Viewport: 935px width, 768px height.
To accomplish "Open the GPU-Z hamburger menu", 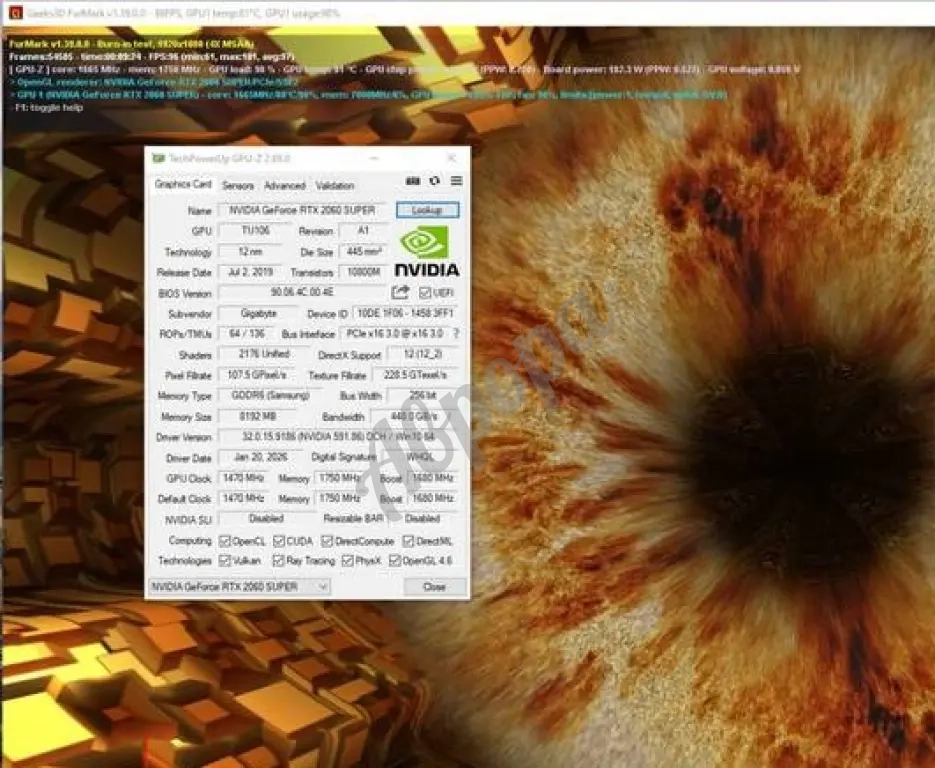I will coord(457,181).
